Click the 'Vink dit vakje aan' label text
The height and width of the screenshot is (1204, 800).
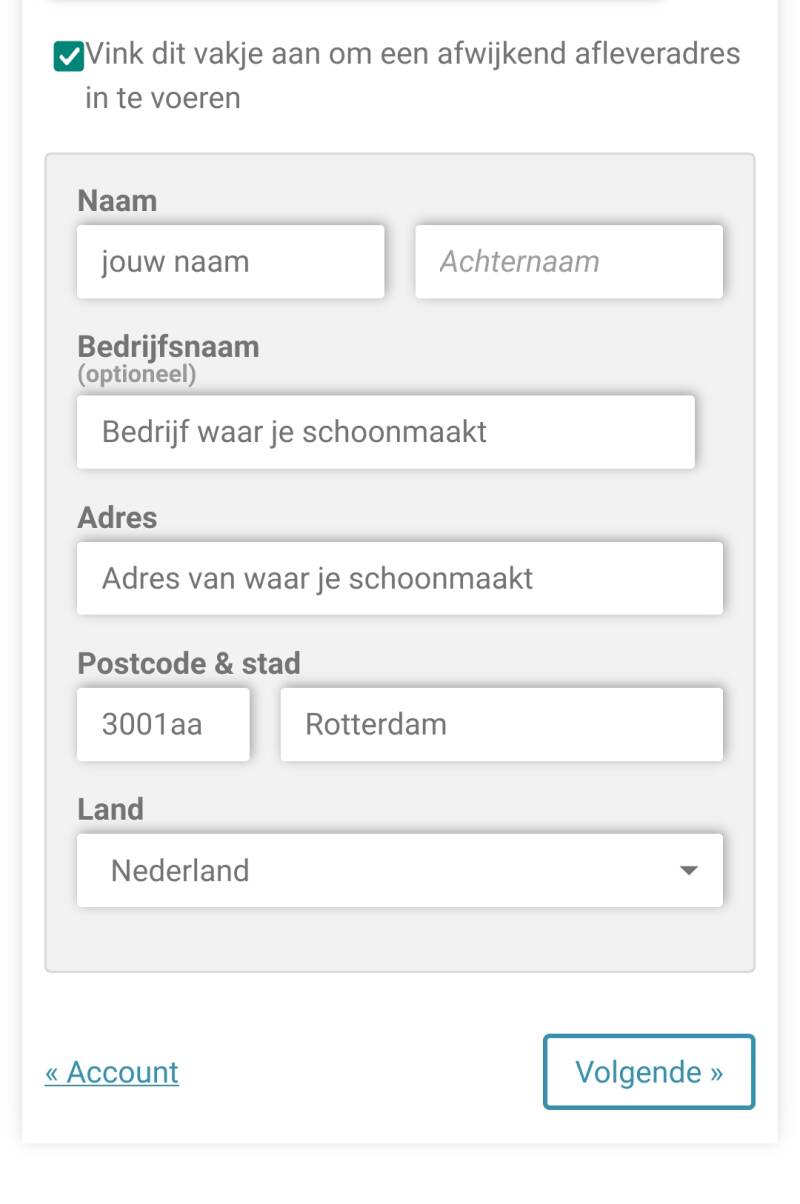tap(412, 53)
